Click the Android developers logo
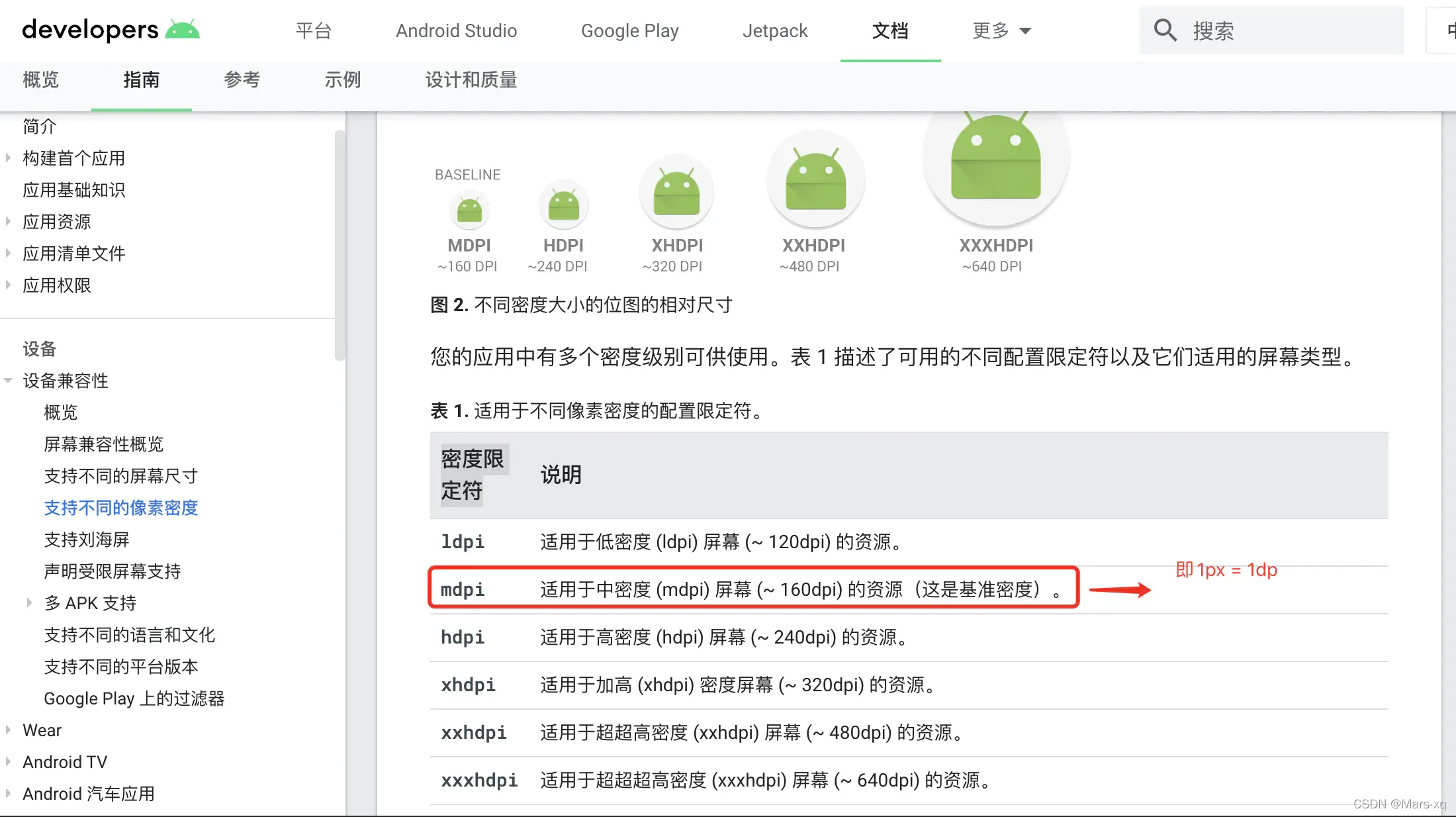This screenshot has height=817, width=1456. tap(111, 30)
